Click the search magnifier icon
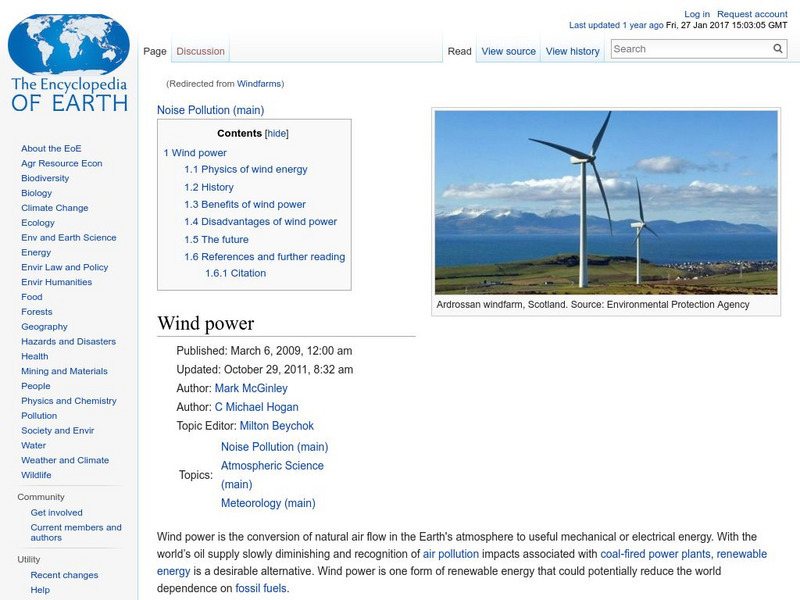The image size is (800, 600). point(778,49)
